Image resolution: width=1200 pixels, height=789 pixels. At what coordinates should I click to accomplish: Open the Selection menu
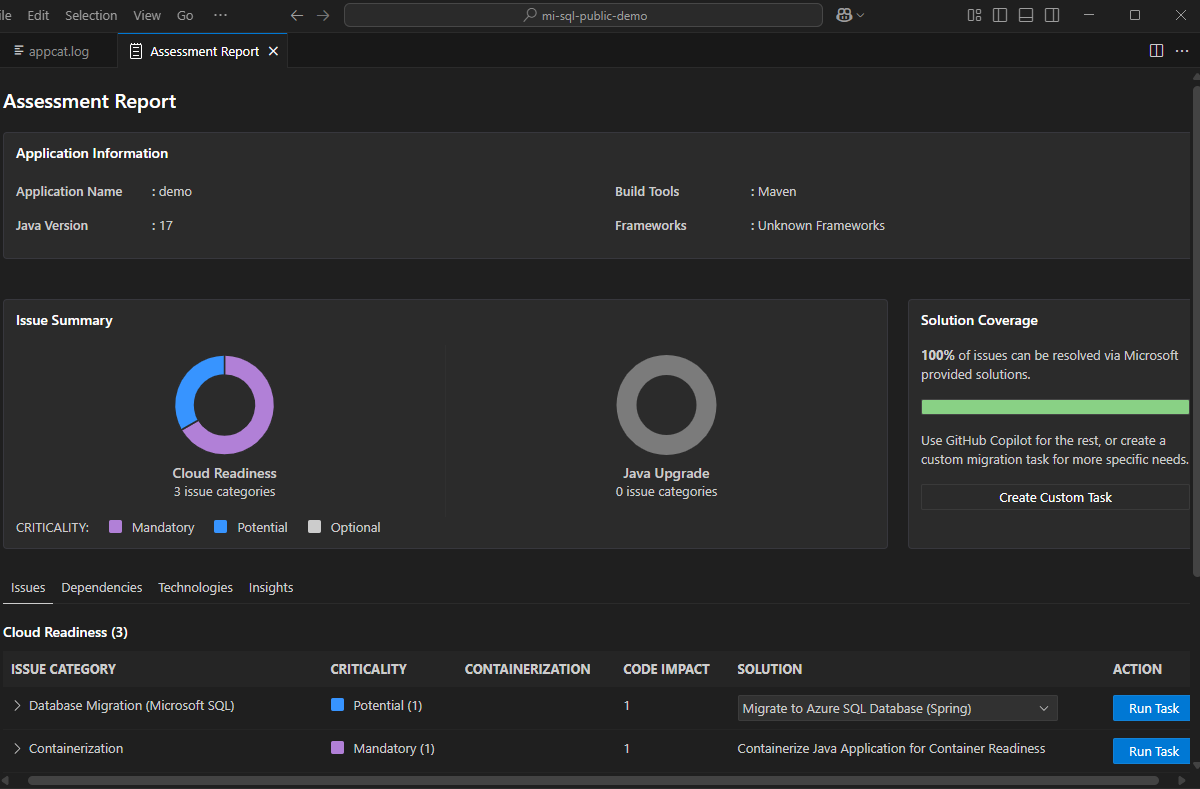click(x=91, y=15)
